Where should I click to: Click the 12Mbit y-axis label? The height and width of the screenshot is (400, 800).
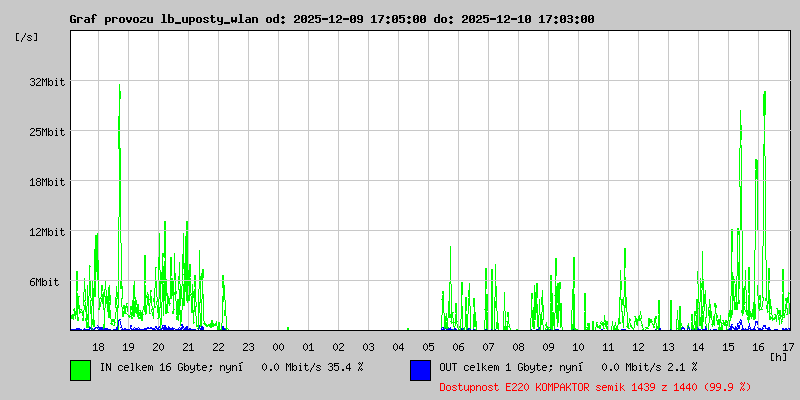point(47,232)
